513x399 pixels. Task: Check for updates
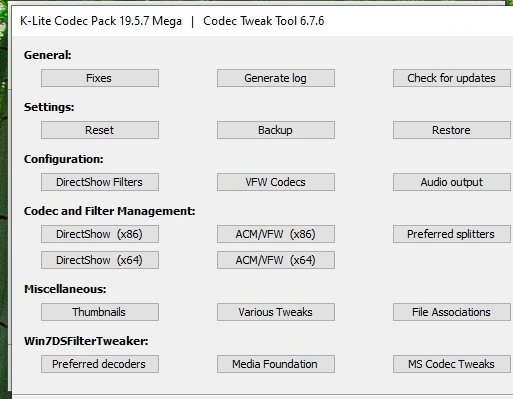tap(452, 78)
